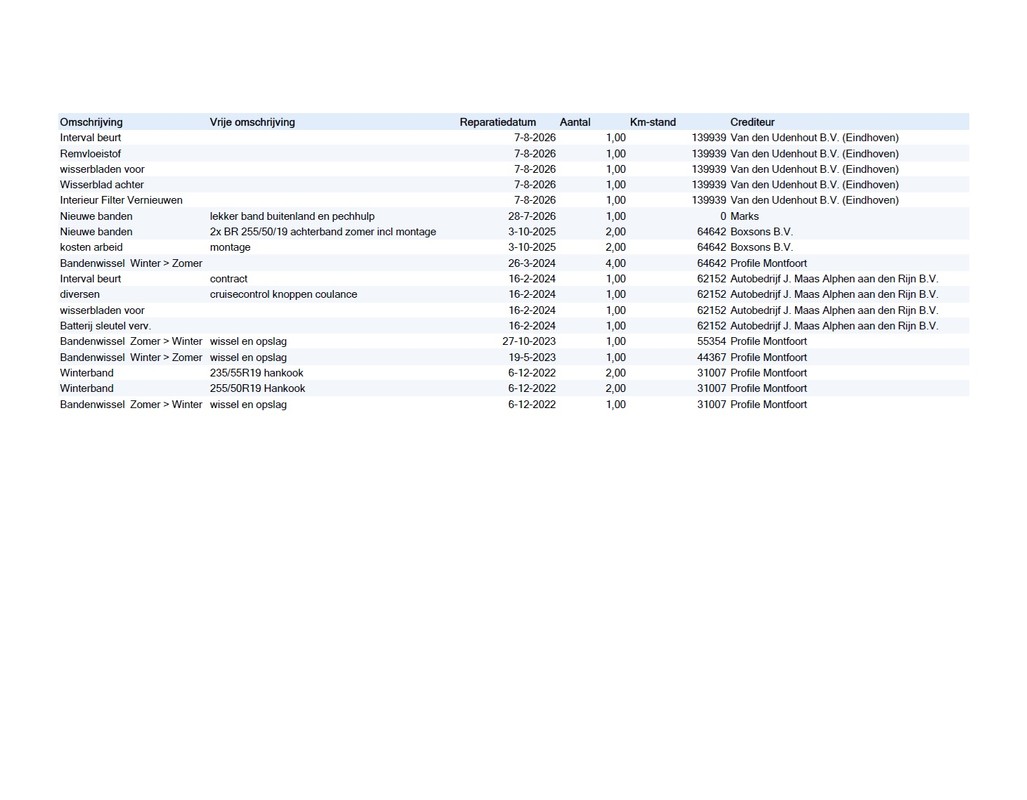Click 'lekker band buitenland en pechhulp' text
1027x800 pixels.
pyautogui.click(x=292, y=216)
